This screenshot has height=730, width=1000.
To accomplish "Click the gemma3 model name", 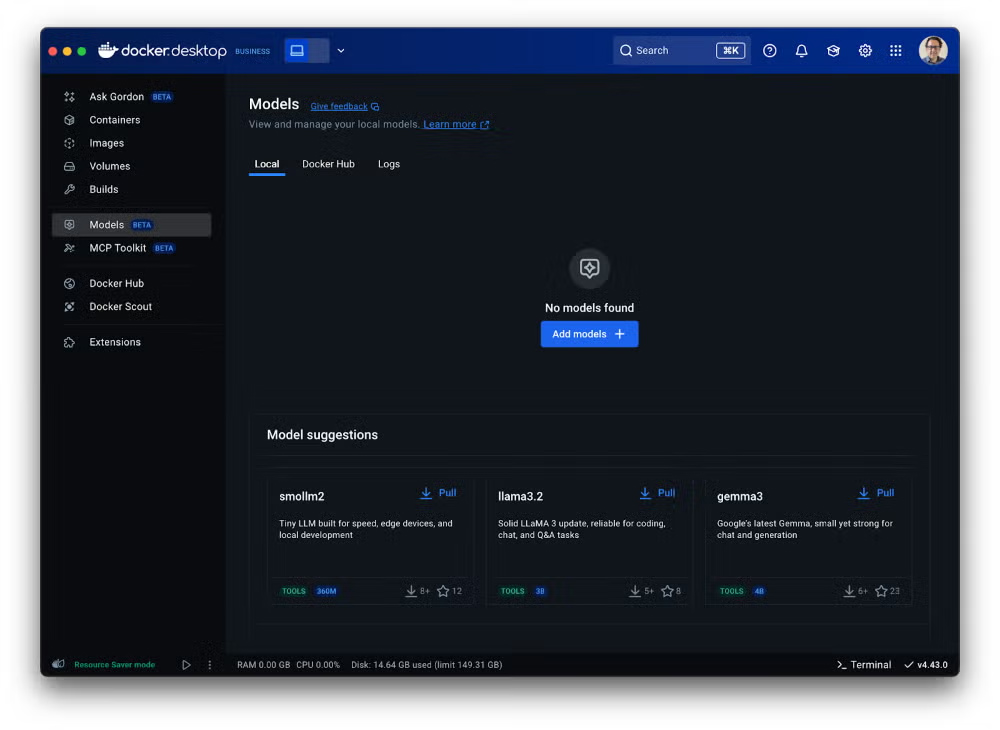I will (740, 496).
